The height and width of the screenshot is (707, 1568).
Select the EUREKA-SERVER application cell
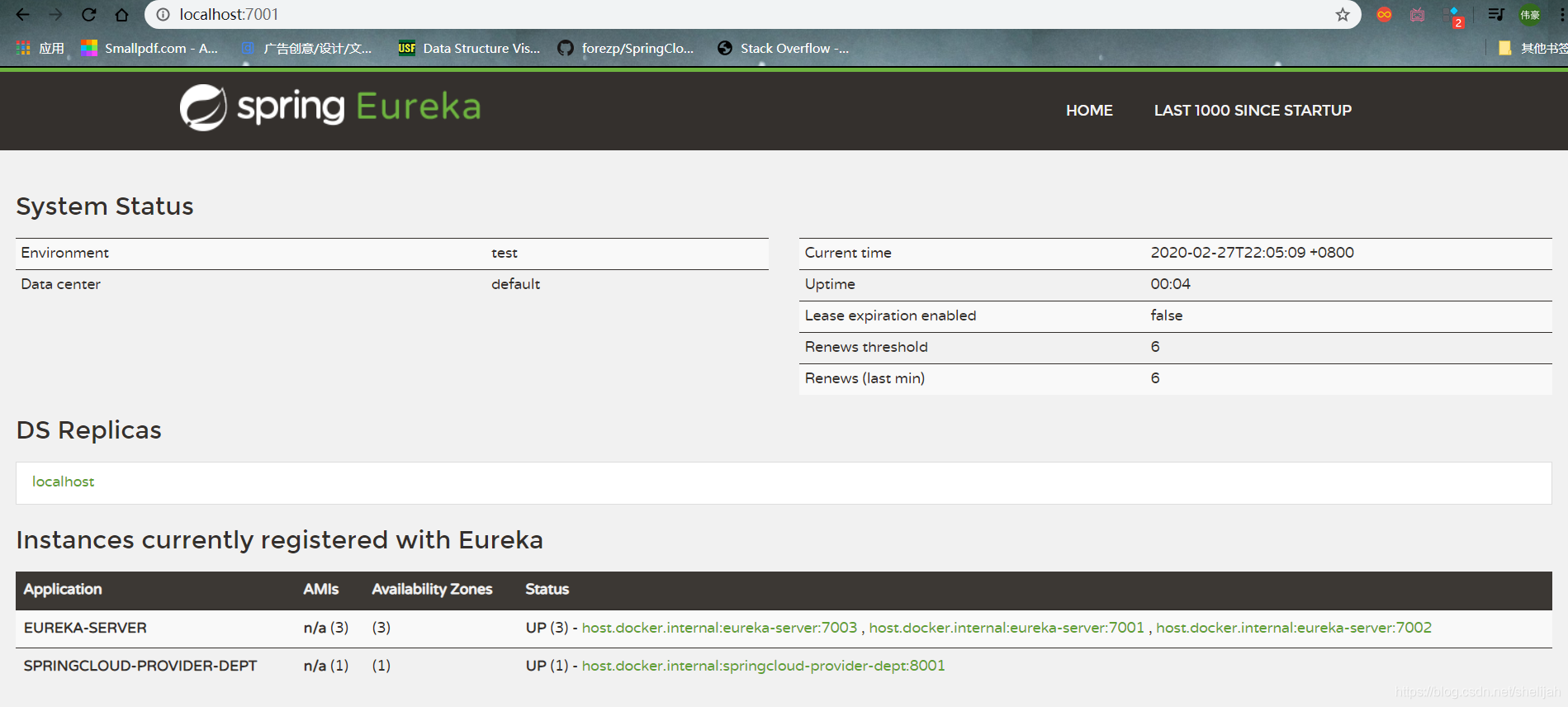point(85,628)
